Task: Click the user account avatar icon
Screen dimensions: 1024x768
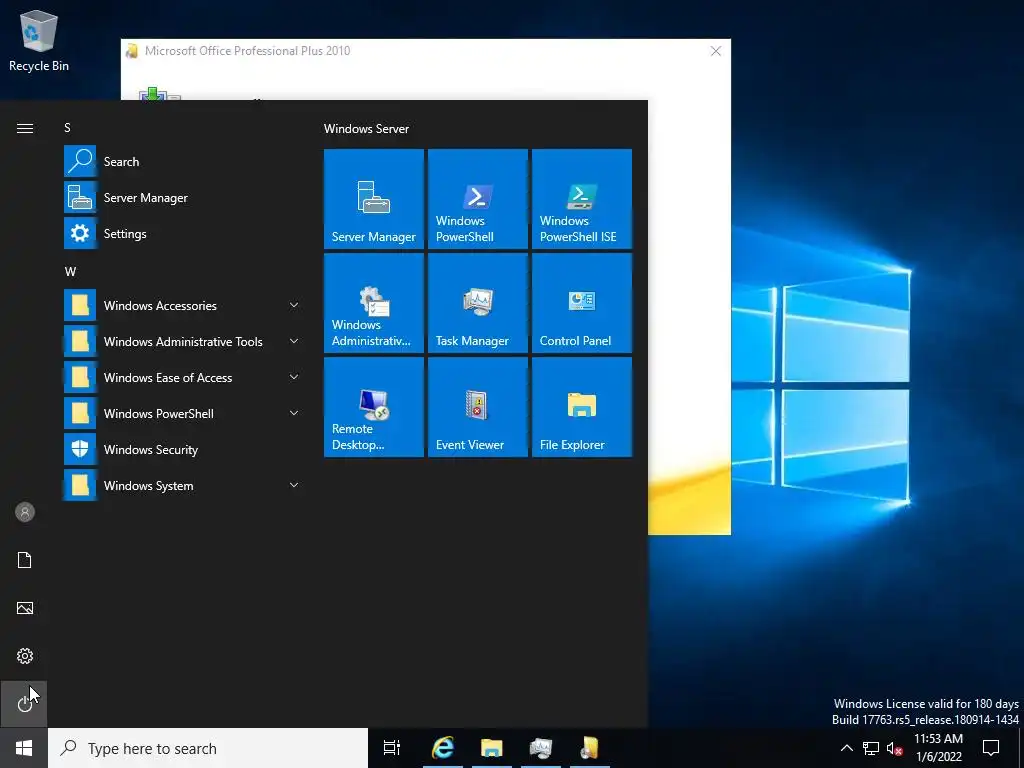Action: click(x=24, y=512)
